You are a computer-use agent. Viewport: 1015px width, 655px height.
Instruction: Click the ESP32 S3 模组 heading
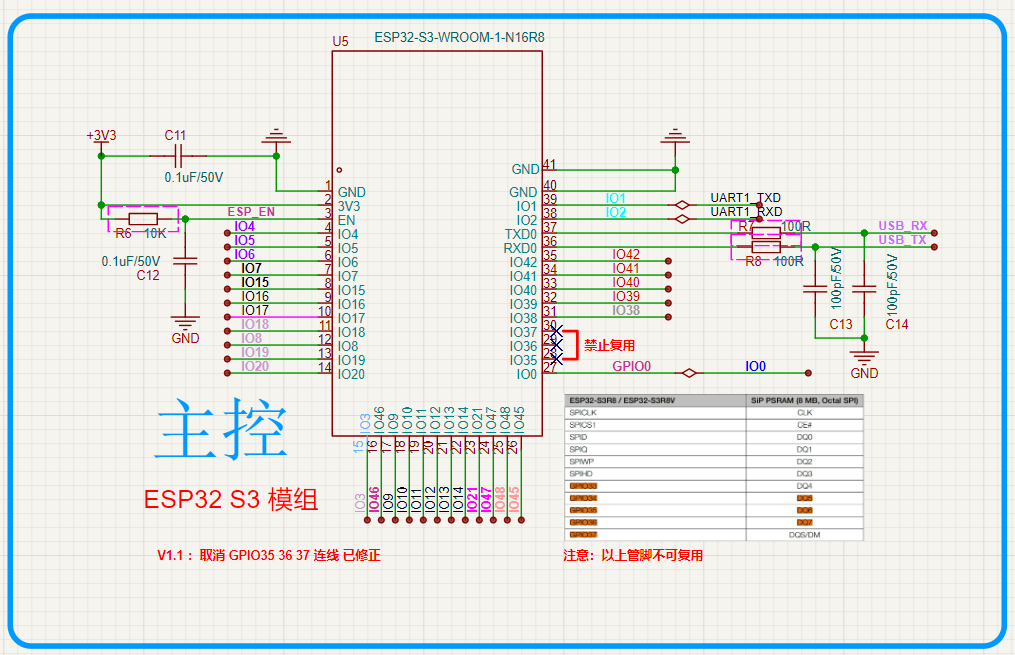[x=230, y=500]
